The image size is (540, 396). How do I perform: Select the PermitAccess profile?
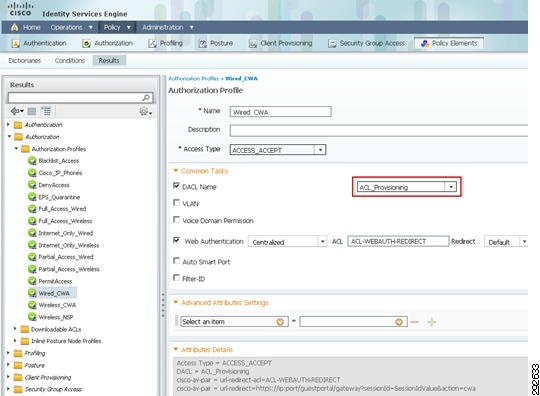click(x=55, y=281)
